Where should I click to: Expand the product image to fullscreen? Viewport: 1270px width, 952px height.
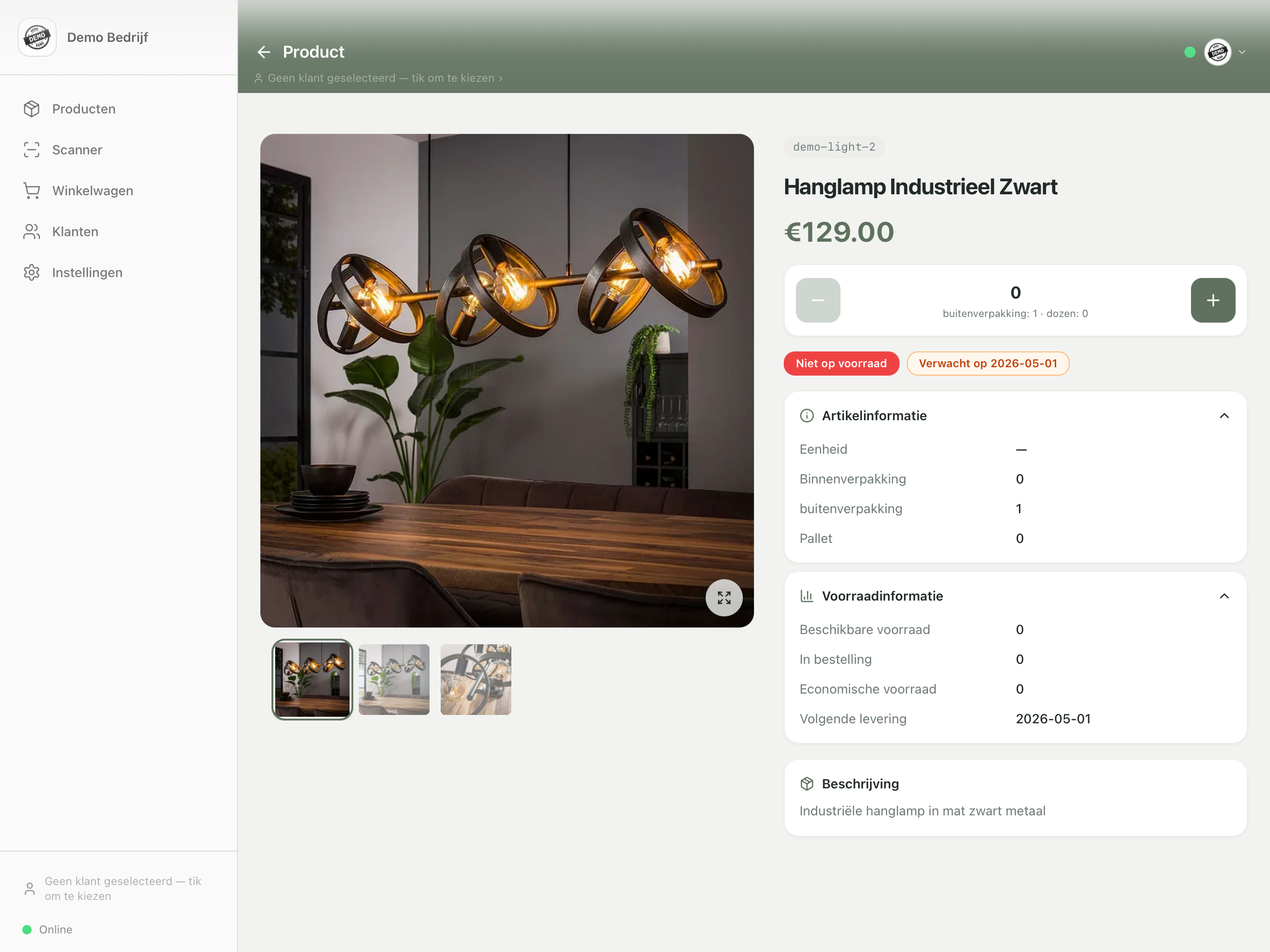click(x=724, y=598)
